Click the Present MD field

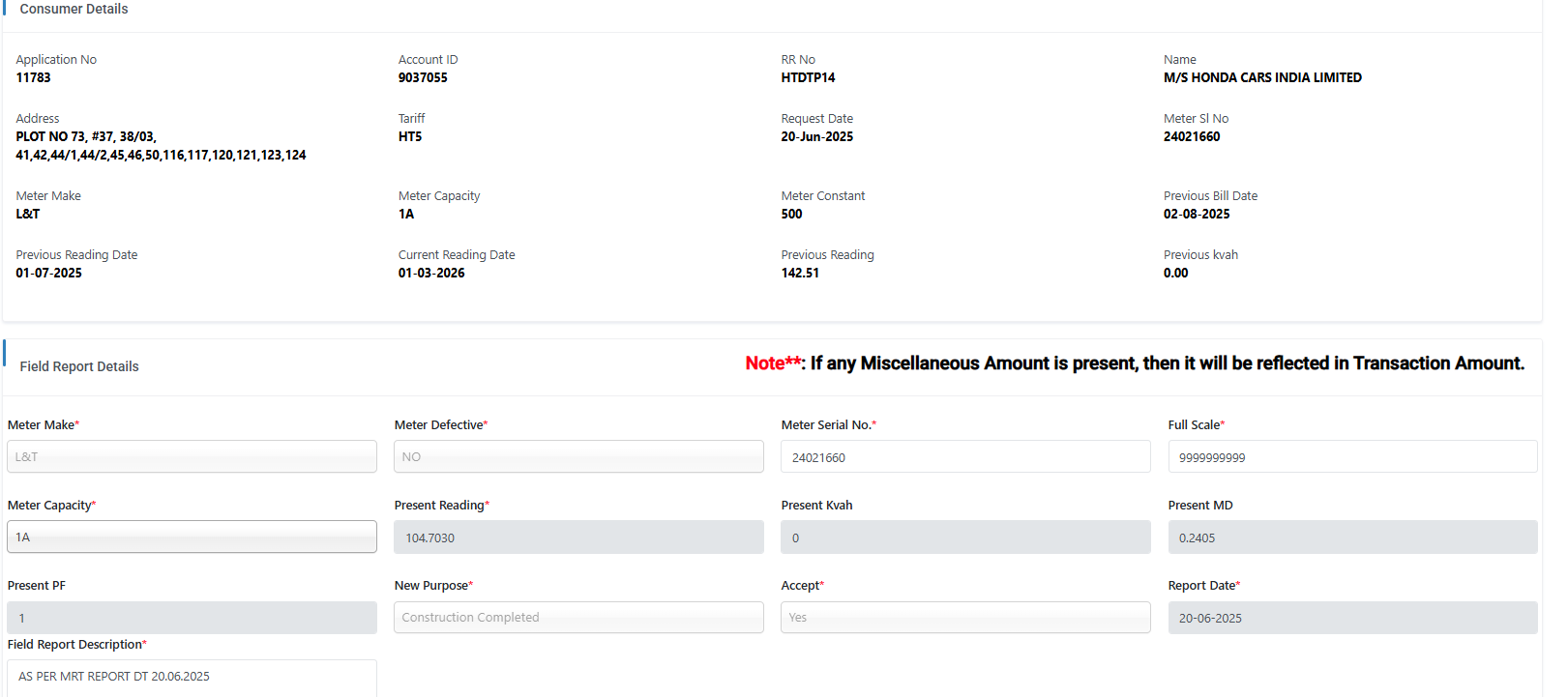tap(1352, 537)
